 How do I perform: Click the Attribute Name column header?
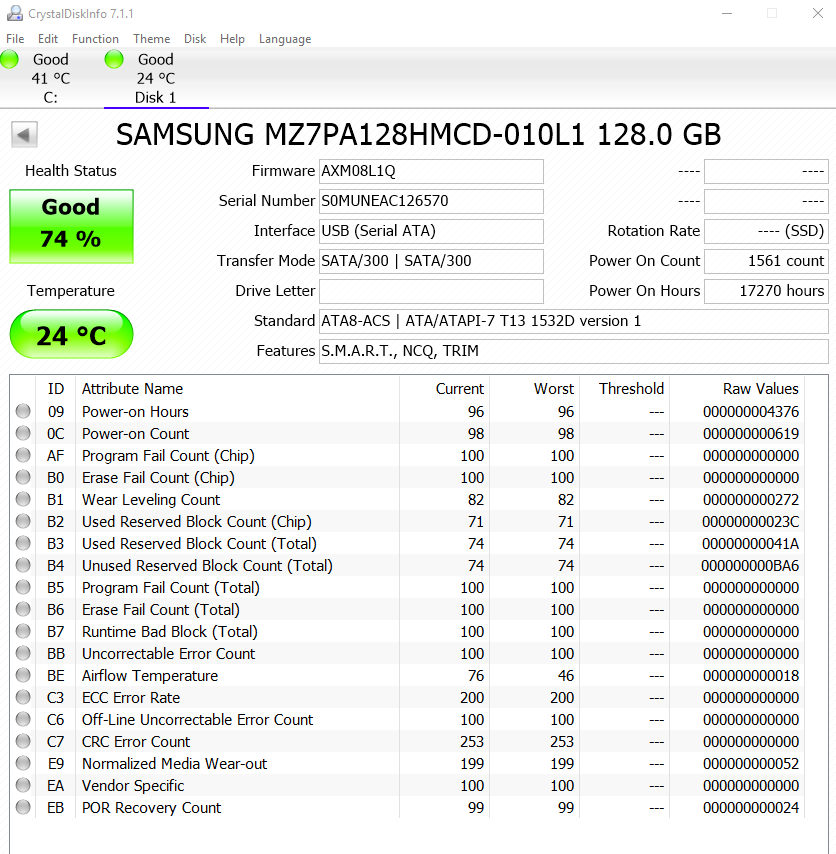coord(132,389)
